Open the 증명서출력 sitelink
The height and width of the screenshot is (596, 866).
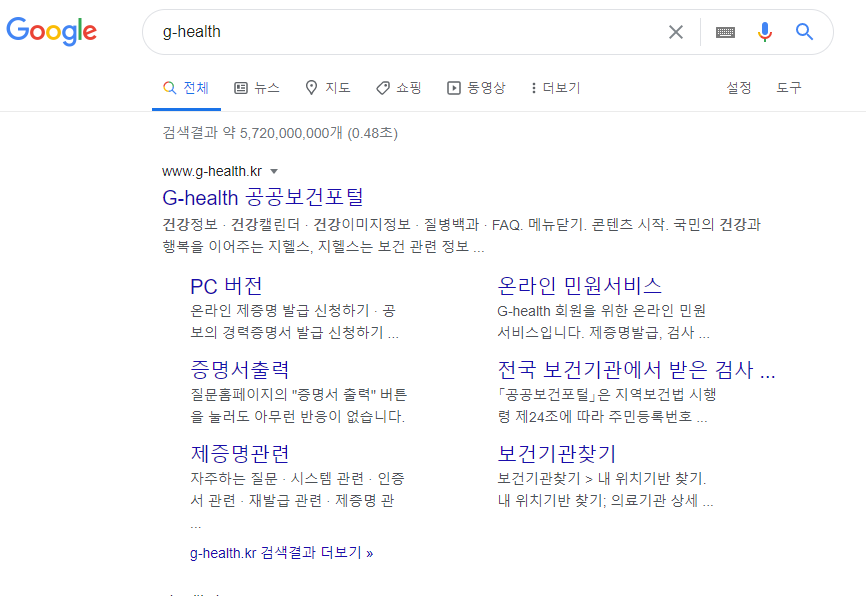pos(240,370)
